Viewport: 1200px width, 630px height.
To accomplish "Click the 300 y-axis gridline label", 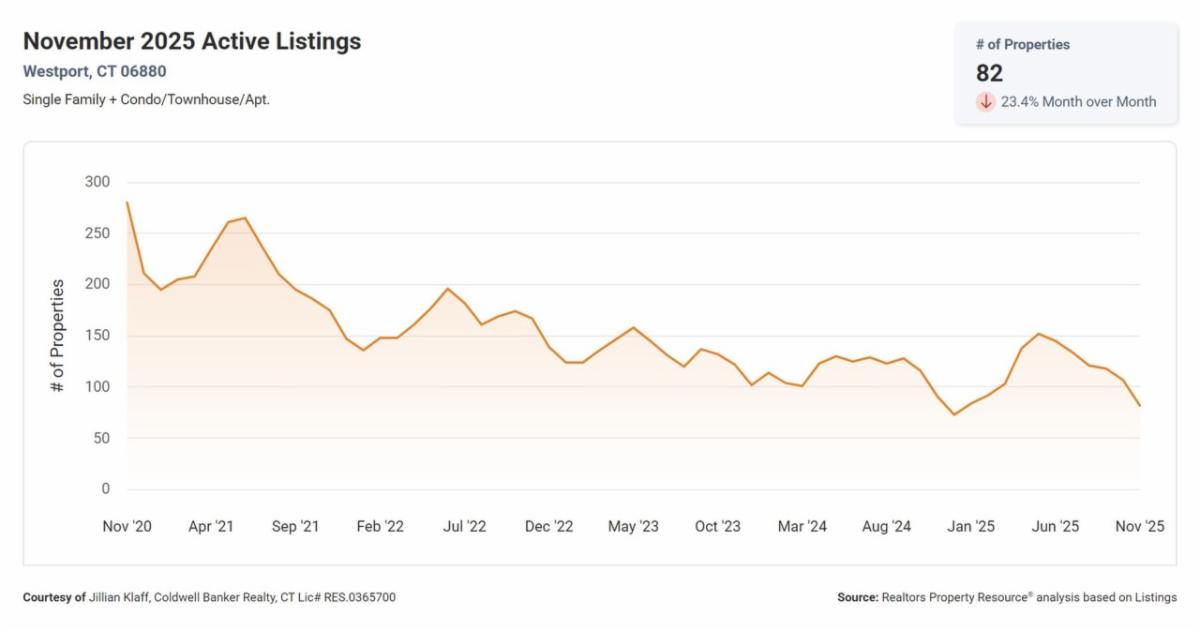I will coord(97,182).
